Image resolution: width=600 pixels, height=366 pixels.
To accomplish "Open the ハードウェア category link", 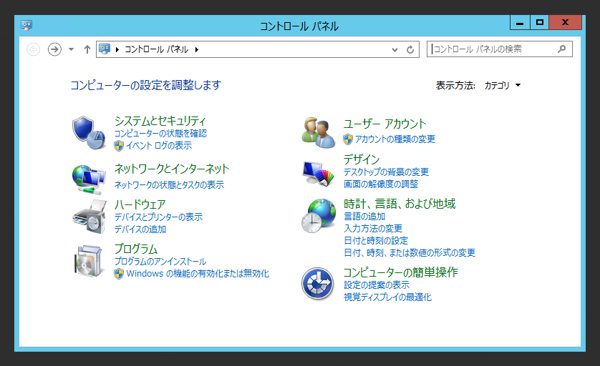I will 140,204.
